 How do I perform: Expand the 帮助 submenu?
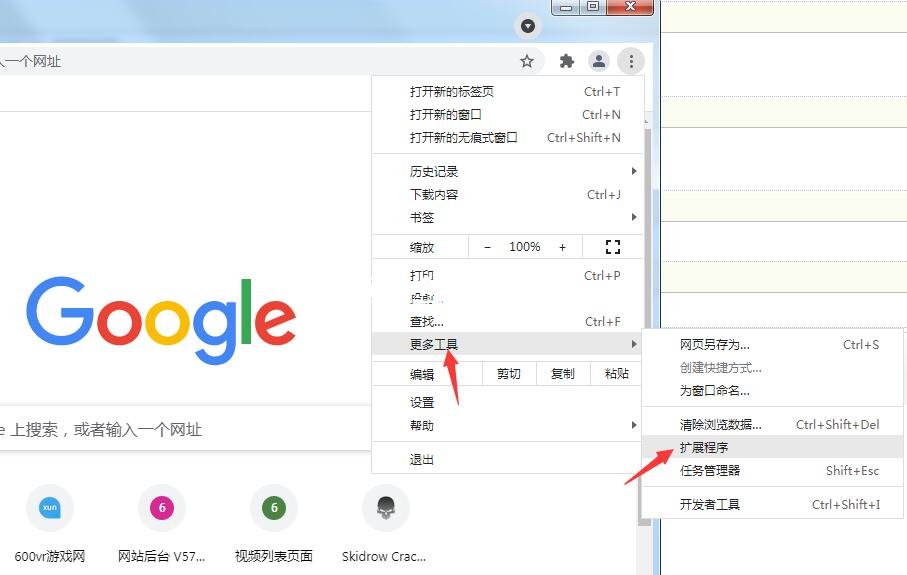pyautogui.click(x=507, y=426)
